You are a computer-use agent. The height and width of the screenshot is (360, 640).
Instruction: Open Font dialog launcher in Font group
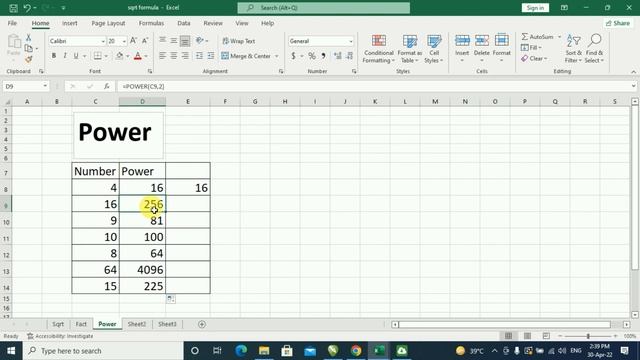coord(150,71)
